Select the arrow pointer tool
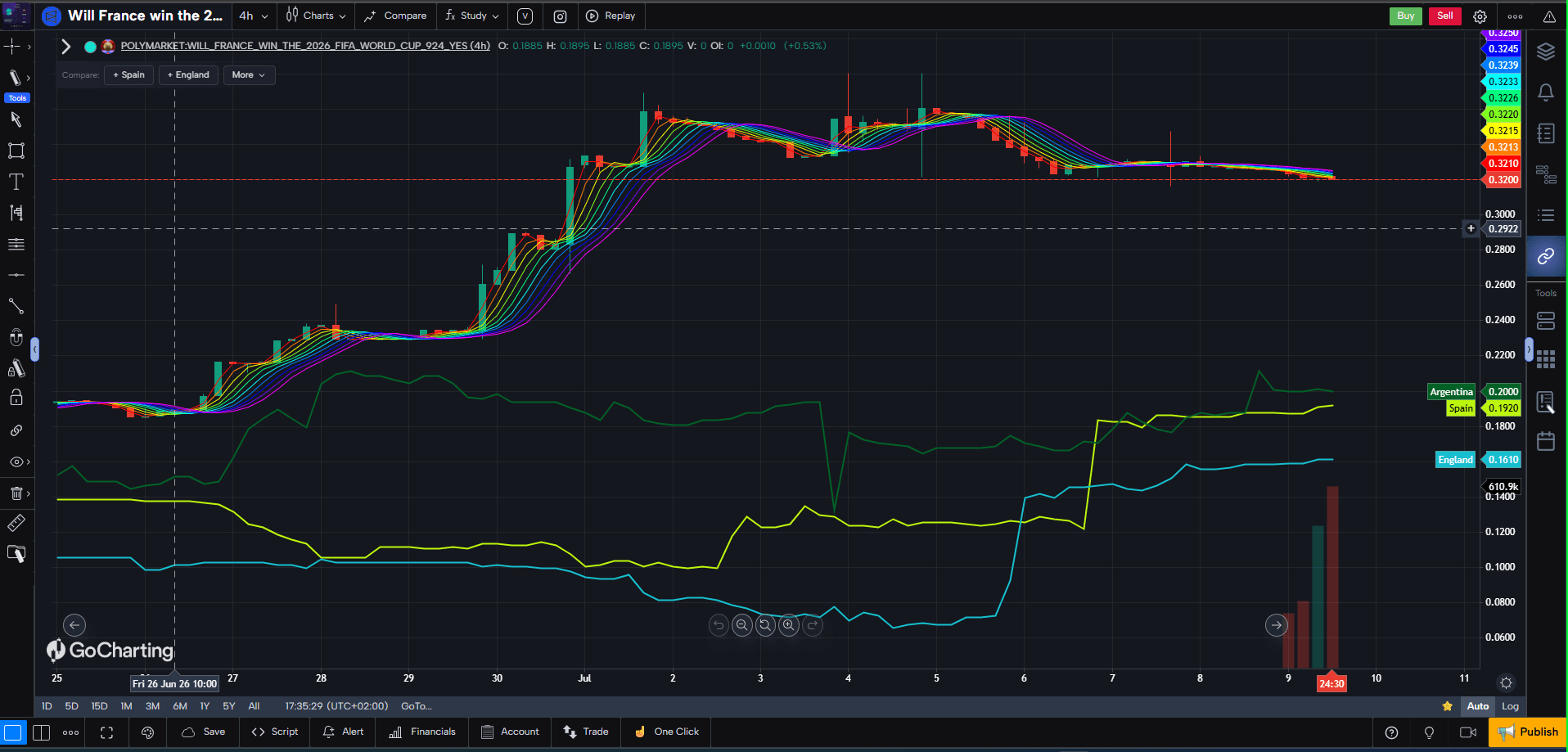The height and width of the screenshot is (752, 1568). [x=16, y=119]
